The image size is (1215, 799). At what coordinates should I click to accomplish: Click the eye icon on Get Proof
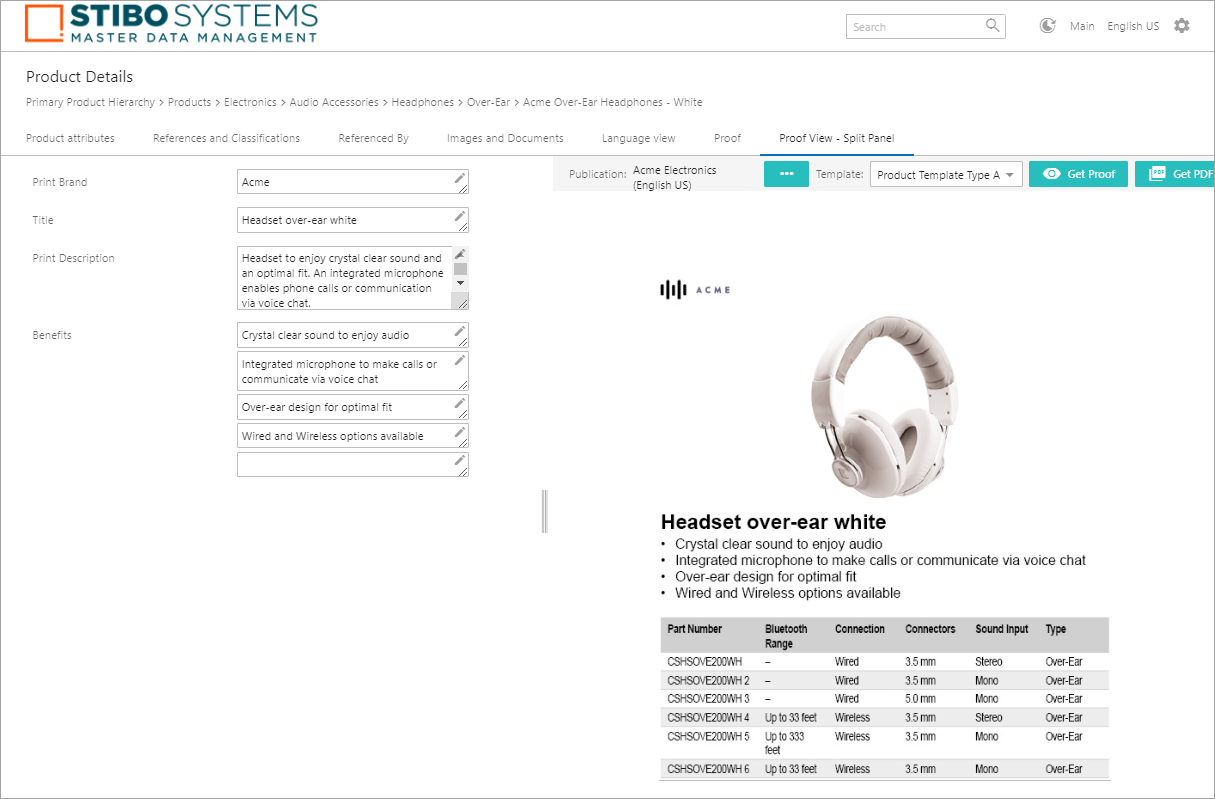click(1051, 174)
